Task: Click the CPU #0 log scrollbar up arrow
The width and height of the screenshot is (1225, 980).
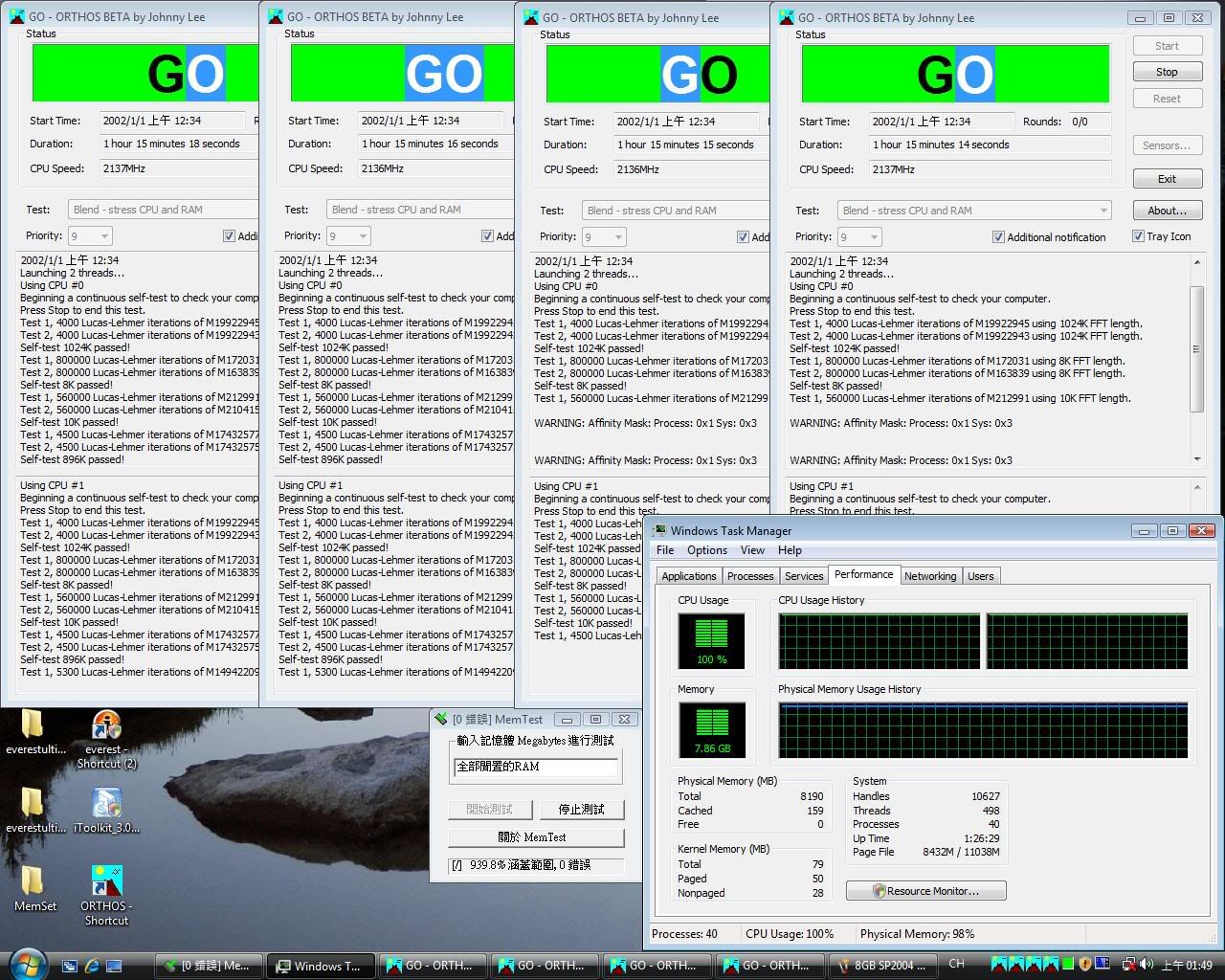Action: (1196, 262)
